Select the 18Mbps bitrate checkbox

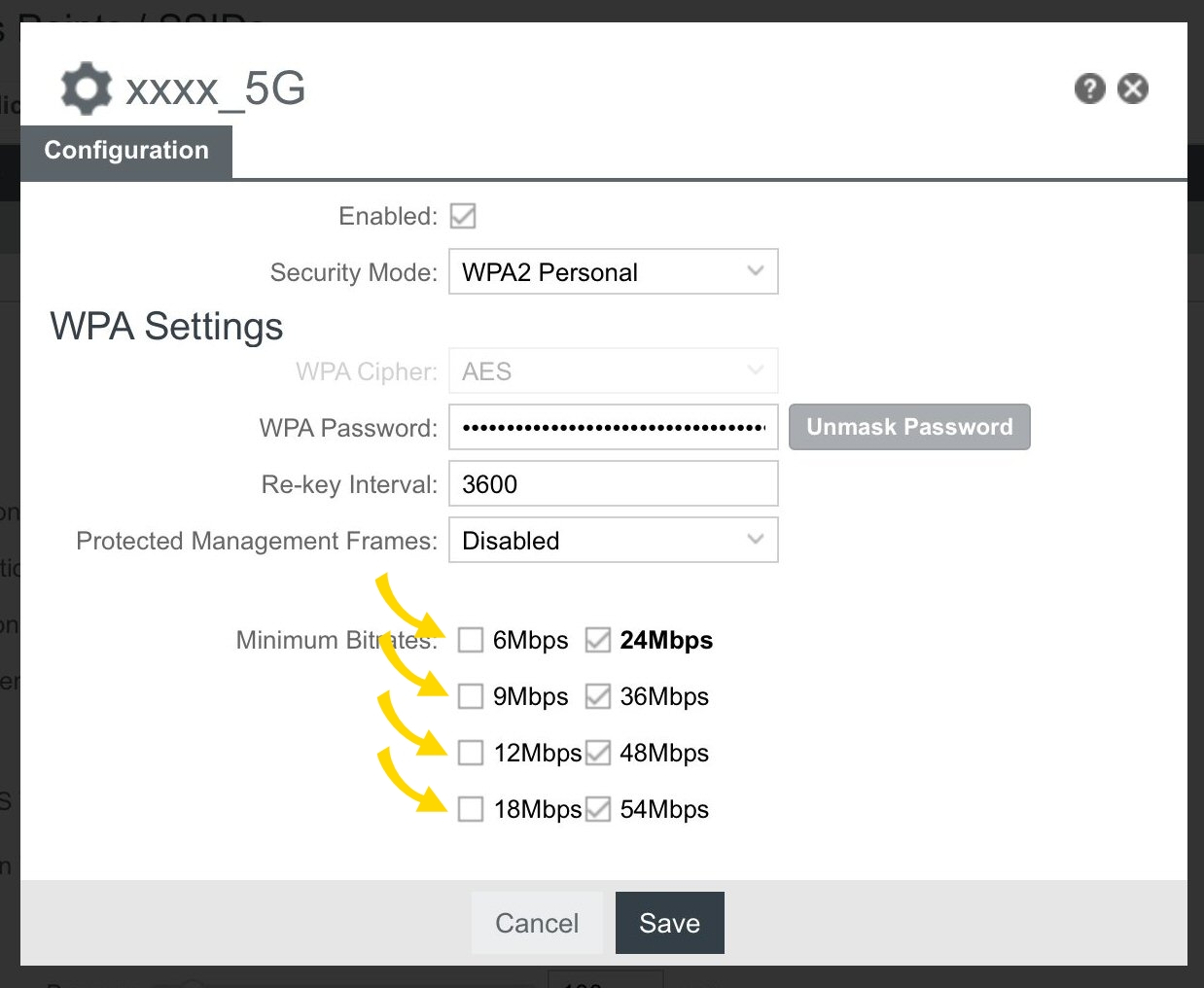tap(471, 809)
